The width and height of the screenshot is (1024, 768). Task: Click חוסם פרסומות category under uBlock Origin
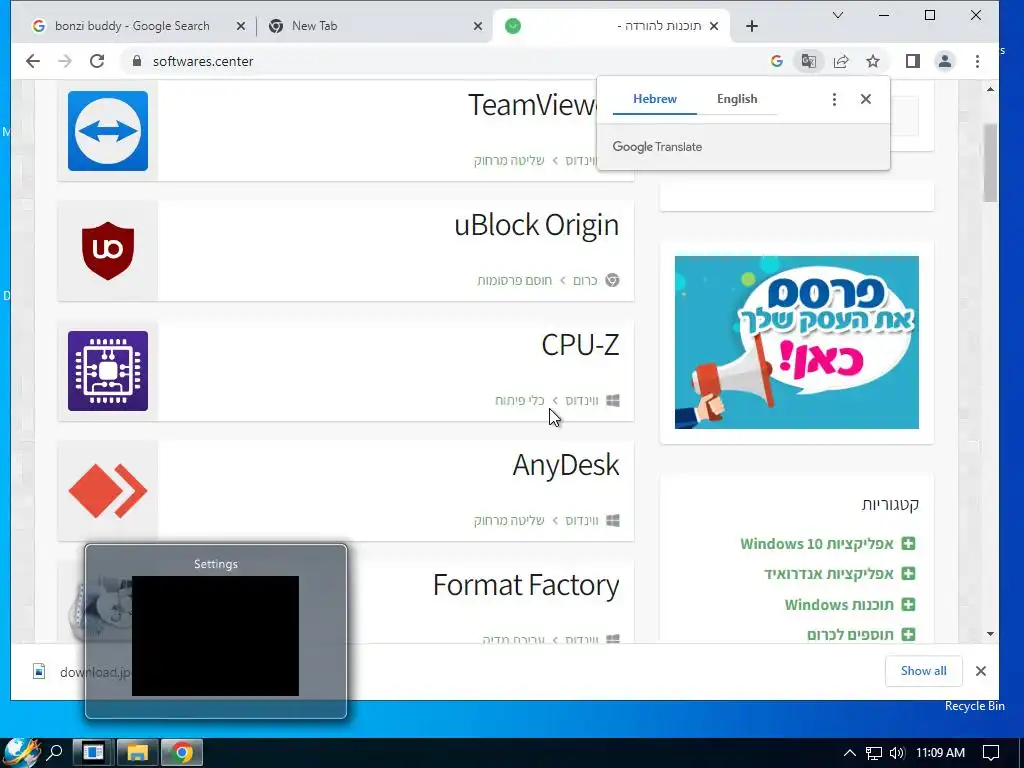tap(515, 281)
